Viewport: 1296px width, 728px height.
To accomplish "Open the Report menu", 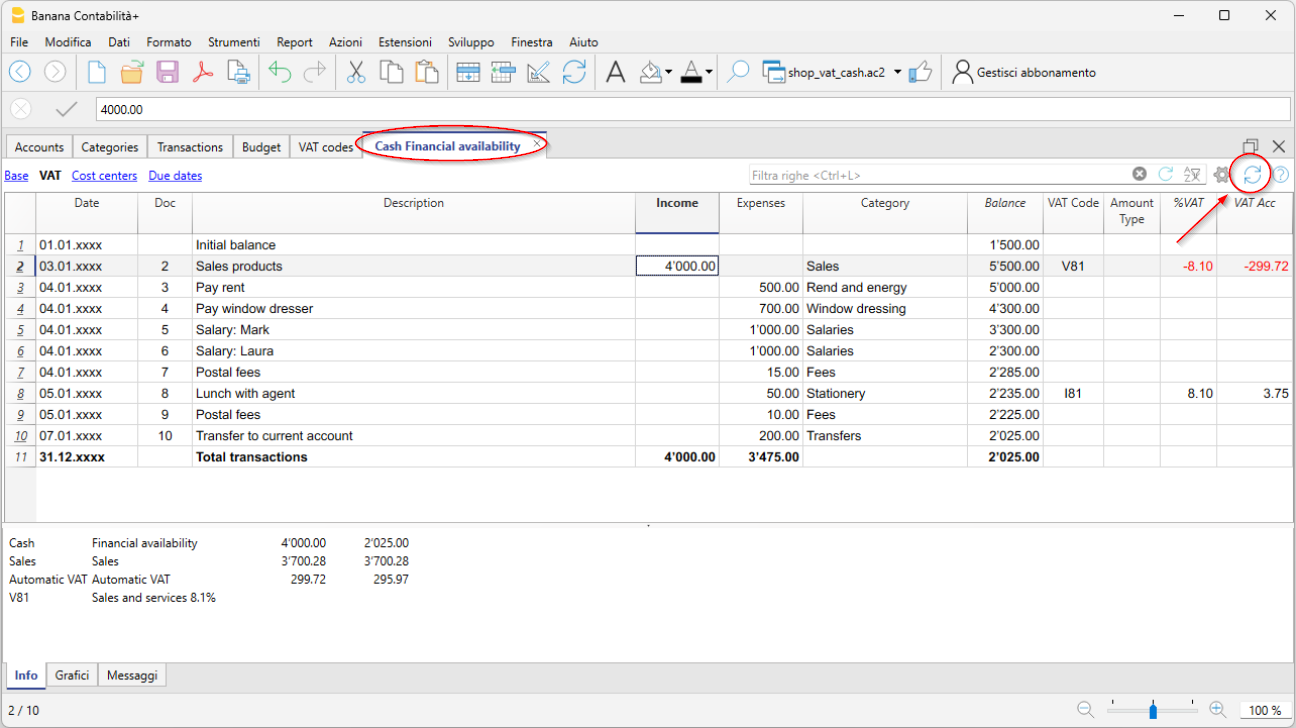I will [294, 42].
